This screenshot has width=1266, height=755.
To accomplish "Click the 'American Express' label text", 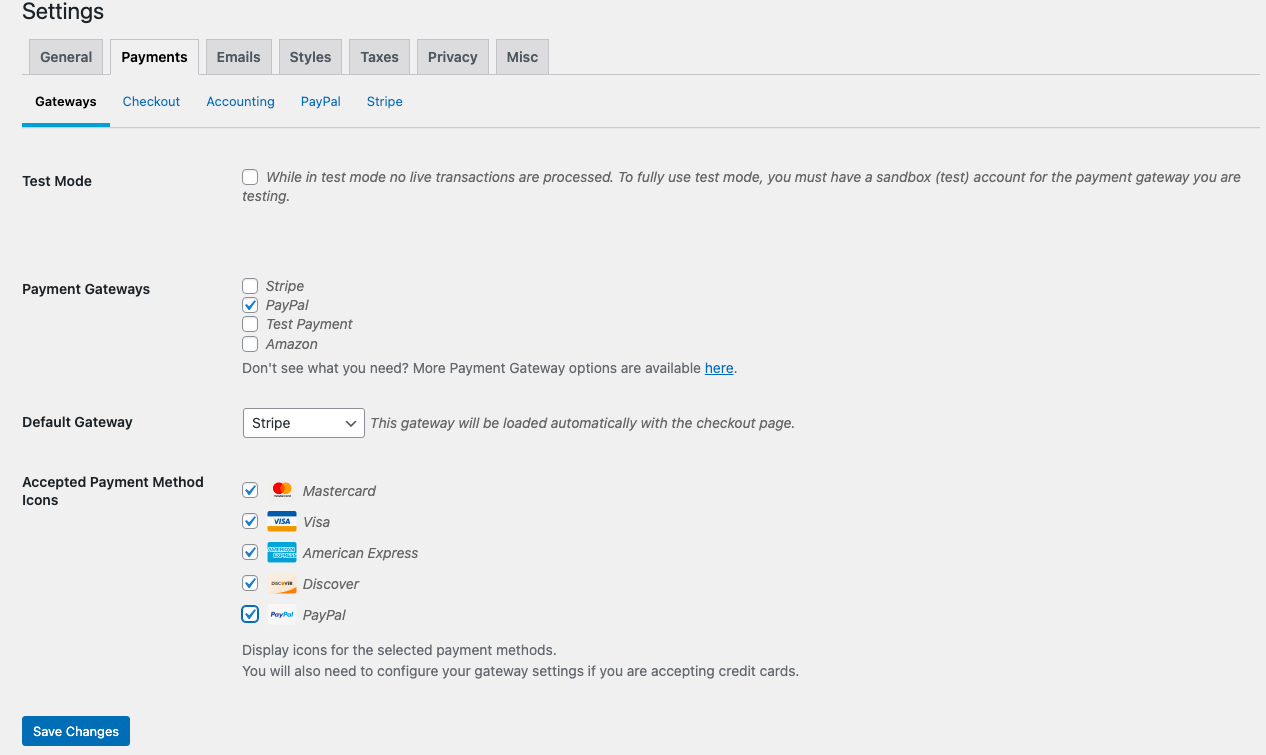I will [360, 553].
